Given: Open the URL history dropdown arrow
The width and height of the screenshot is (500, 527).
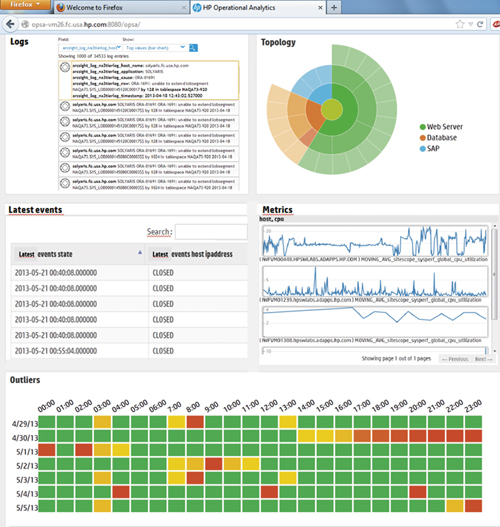Looking at the screenshot, I should click(471, 24).
